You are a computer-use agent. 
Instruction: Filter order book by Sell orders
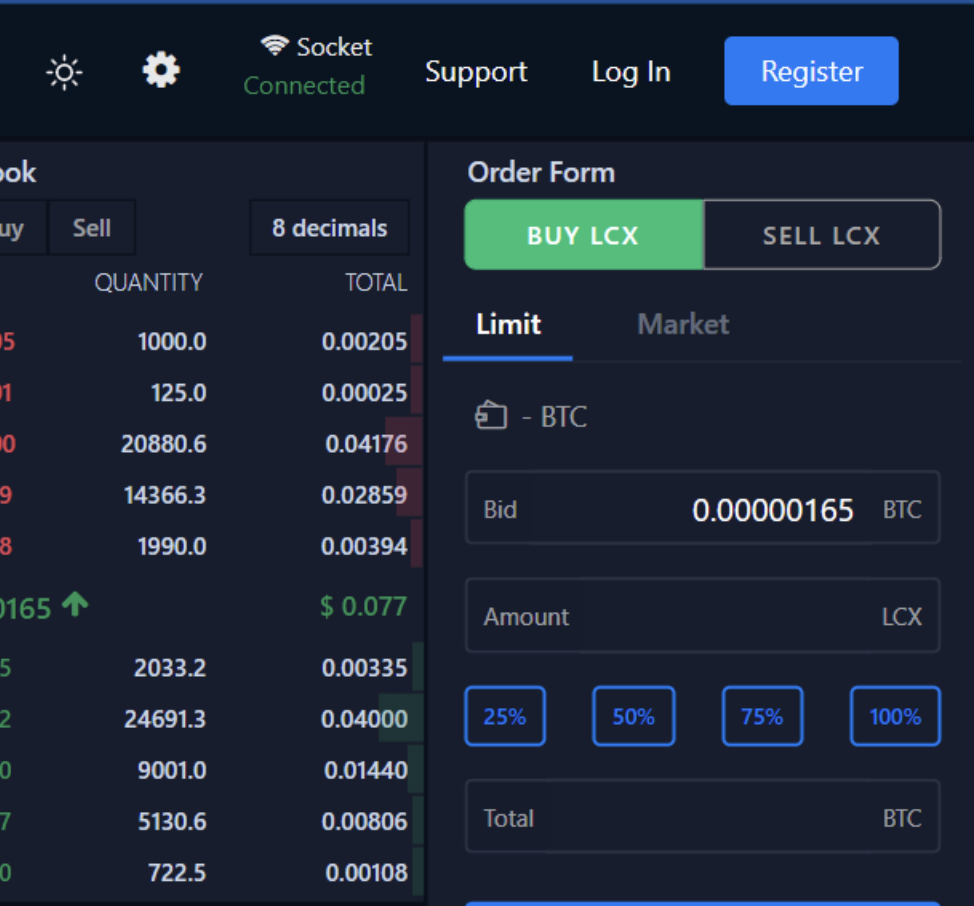click(91, 228)
